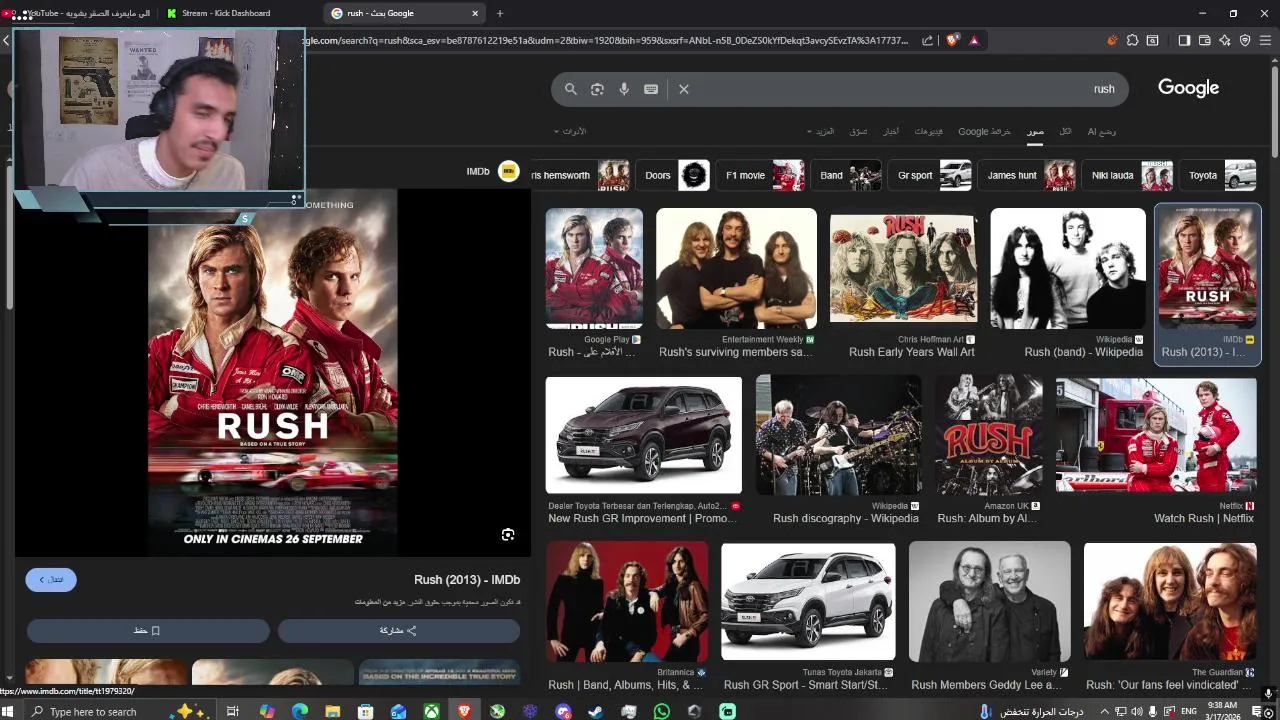Click the Visit (انتقال) button
This screenshot has height=720, width=1280.
click(51, 580)
